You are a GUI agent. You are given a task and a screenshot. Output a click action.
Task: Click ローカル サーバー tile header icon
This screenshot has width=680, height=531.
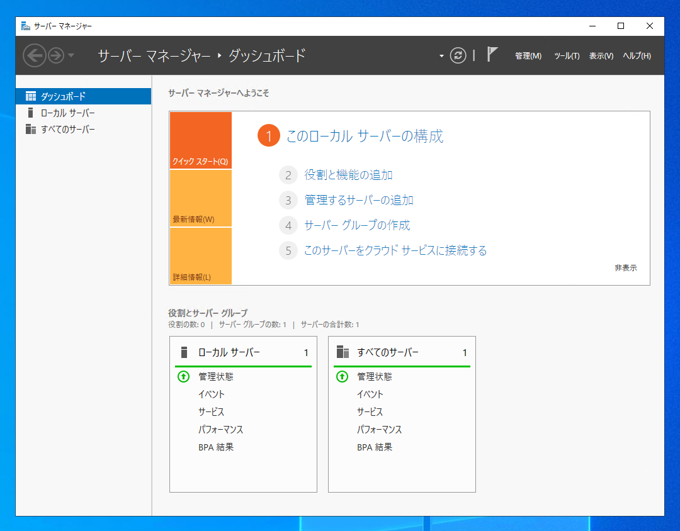[184, 352]
